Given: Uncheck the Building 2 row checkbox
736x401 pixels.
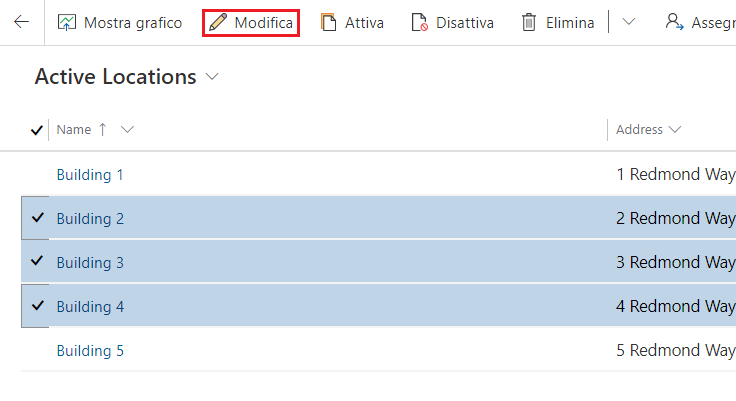Looking at the screenshot, I should (x=37, y=218).
